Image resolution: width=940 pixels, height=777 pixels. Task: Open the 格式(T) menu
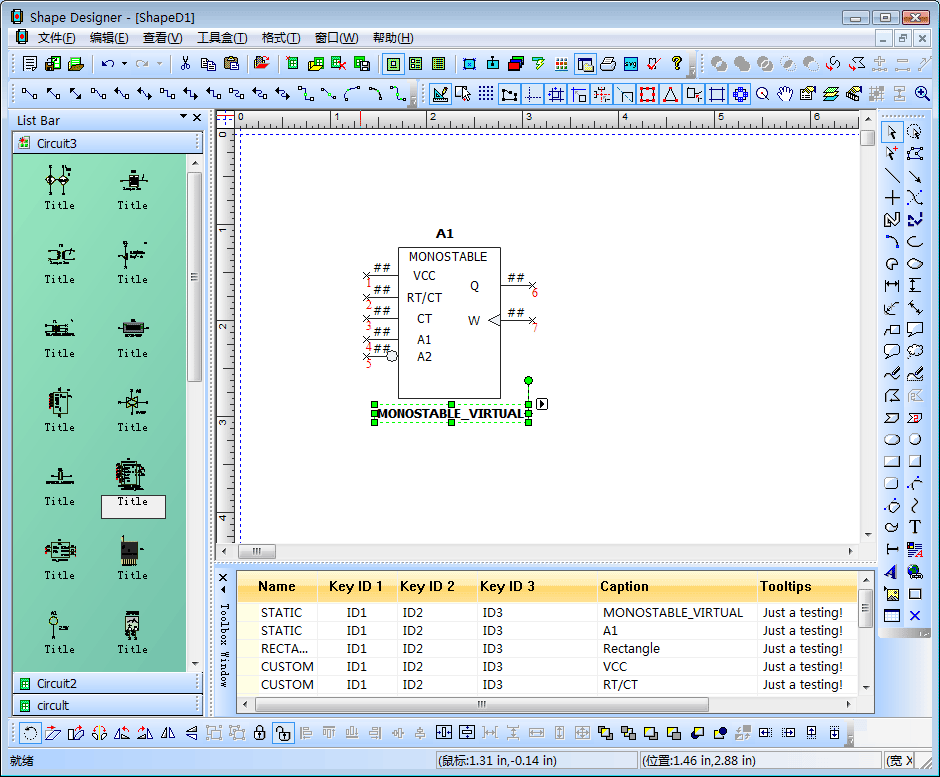point(280,38)
